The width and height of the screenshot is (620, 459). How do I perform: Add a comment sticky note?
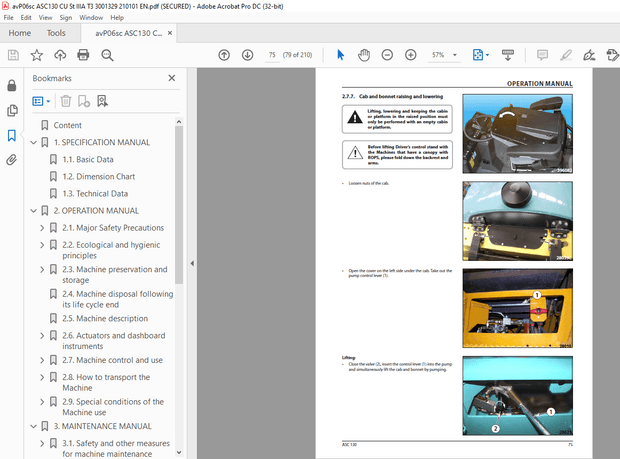click(542, 55)
